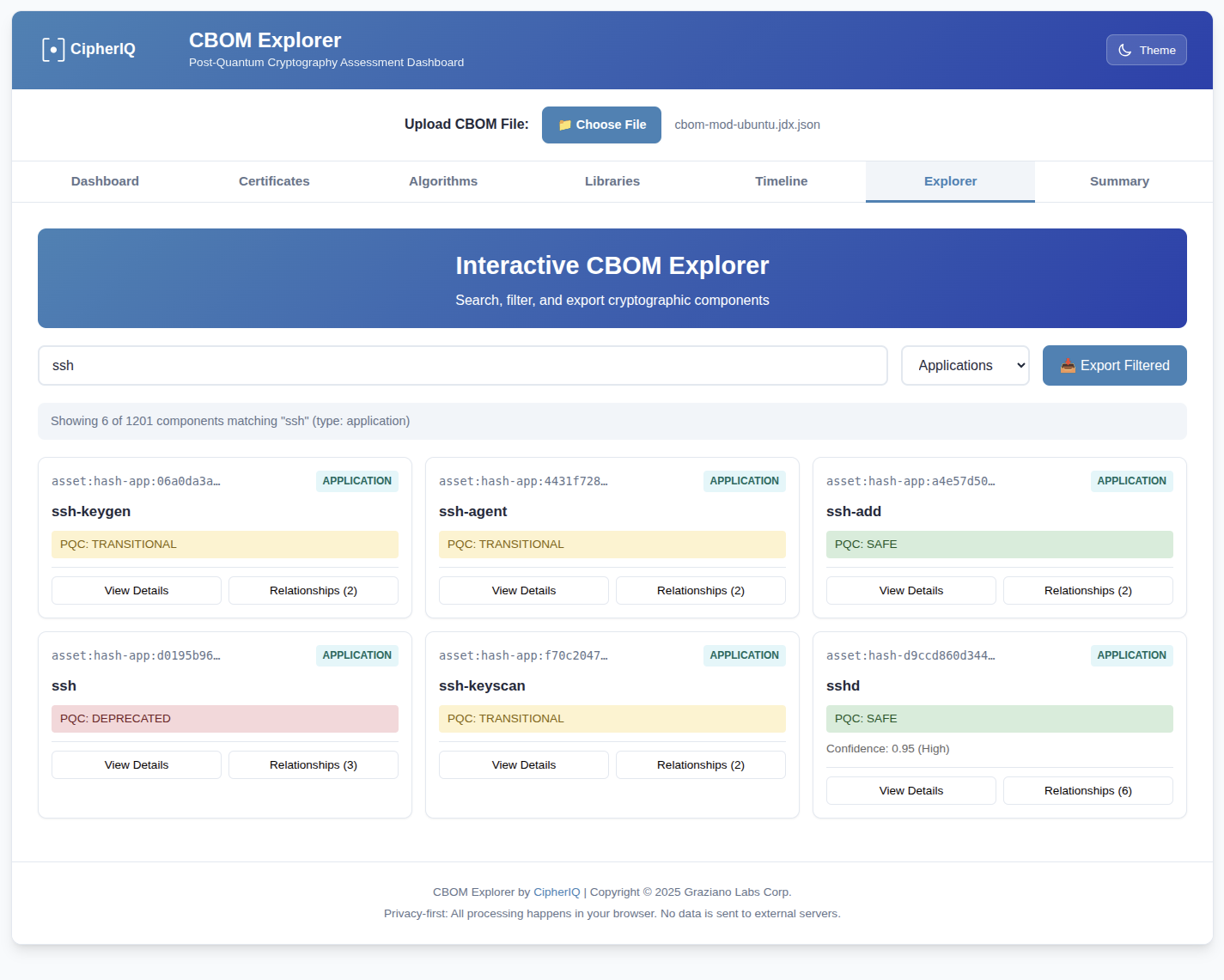Open the Timeline tab

(x=781, y=181)
